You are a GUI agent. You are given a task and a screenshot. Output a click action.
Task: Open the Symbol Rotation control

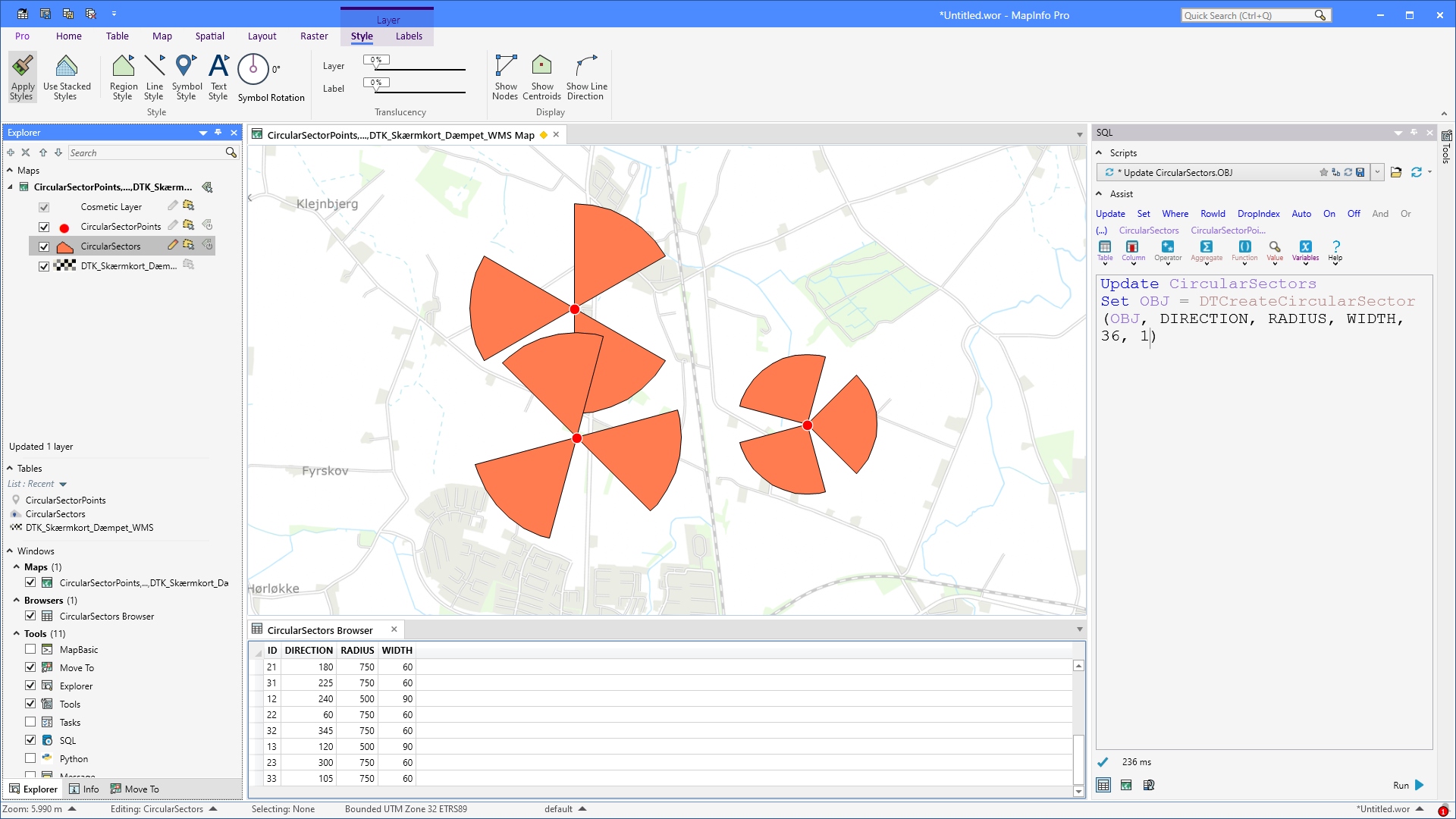click(x=253, y=68)
